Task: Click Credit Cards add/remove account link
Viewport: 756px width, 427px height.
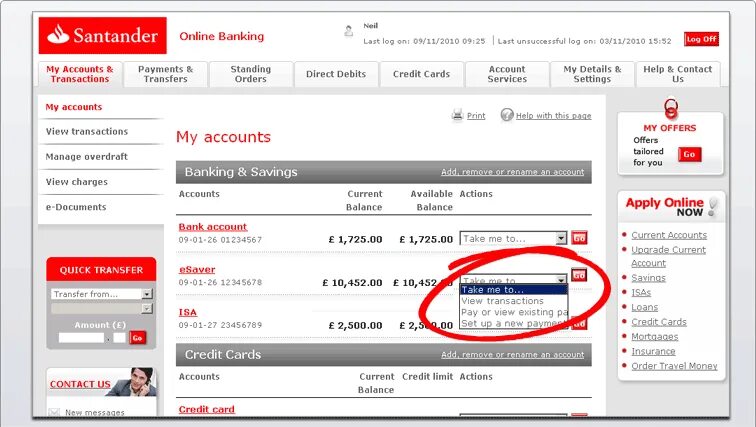Action: (513, 355)
